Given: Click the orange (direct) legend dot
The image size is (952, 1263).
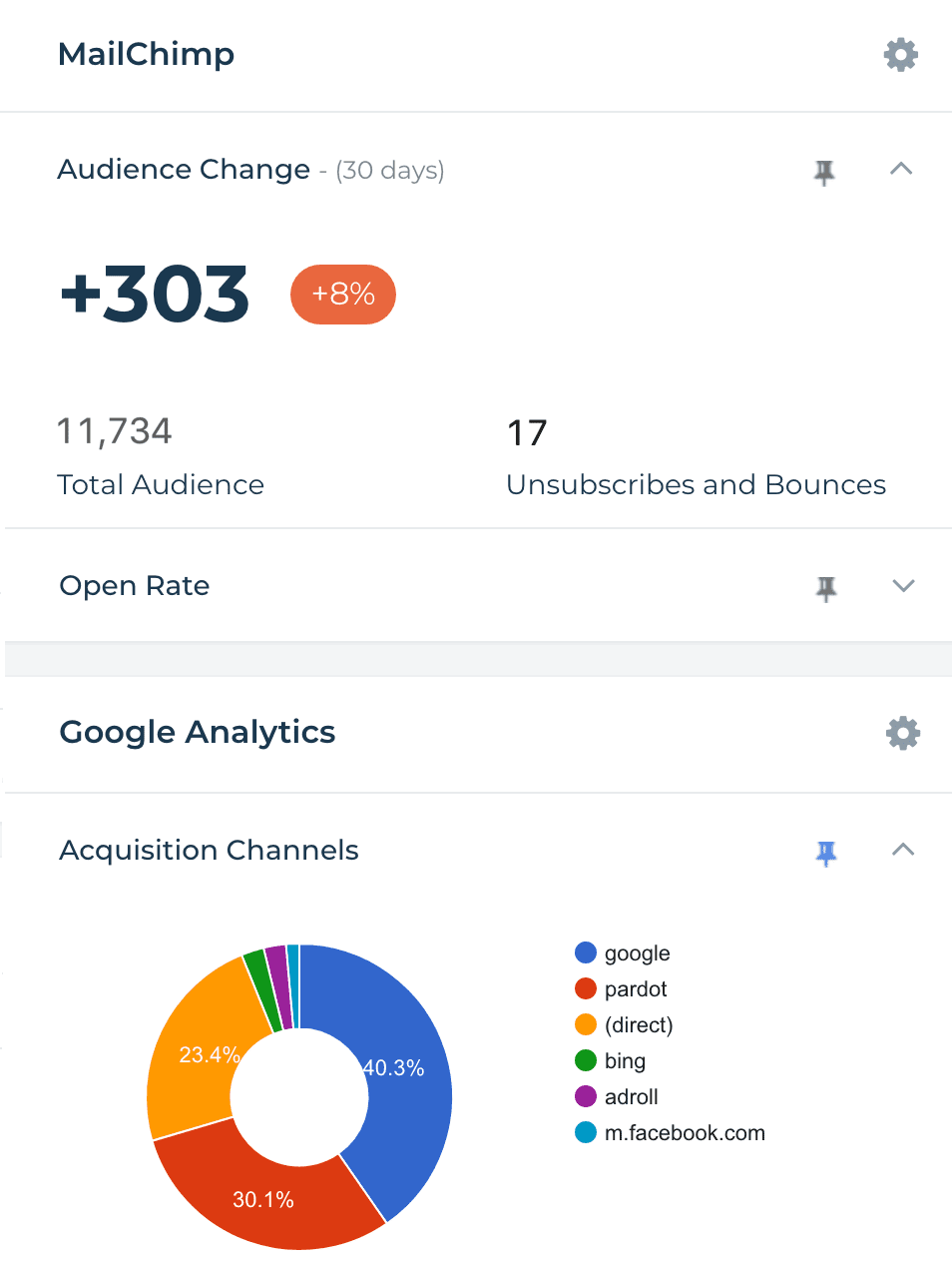Looking at the screenshot, I should tap(586, 1024).
